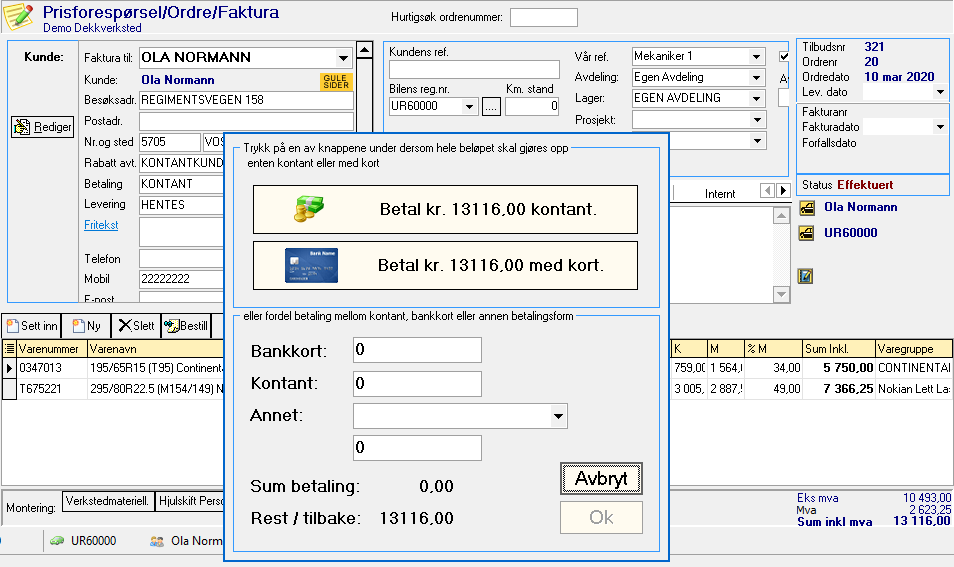Click the vehicle lookup '....' button
This screenshot has width=954, height=567.
click(491, 106)
